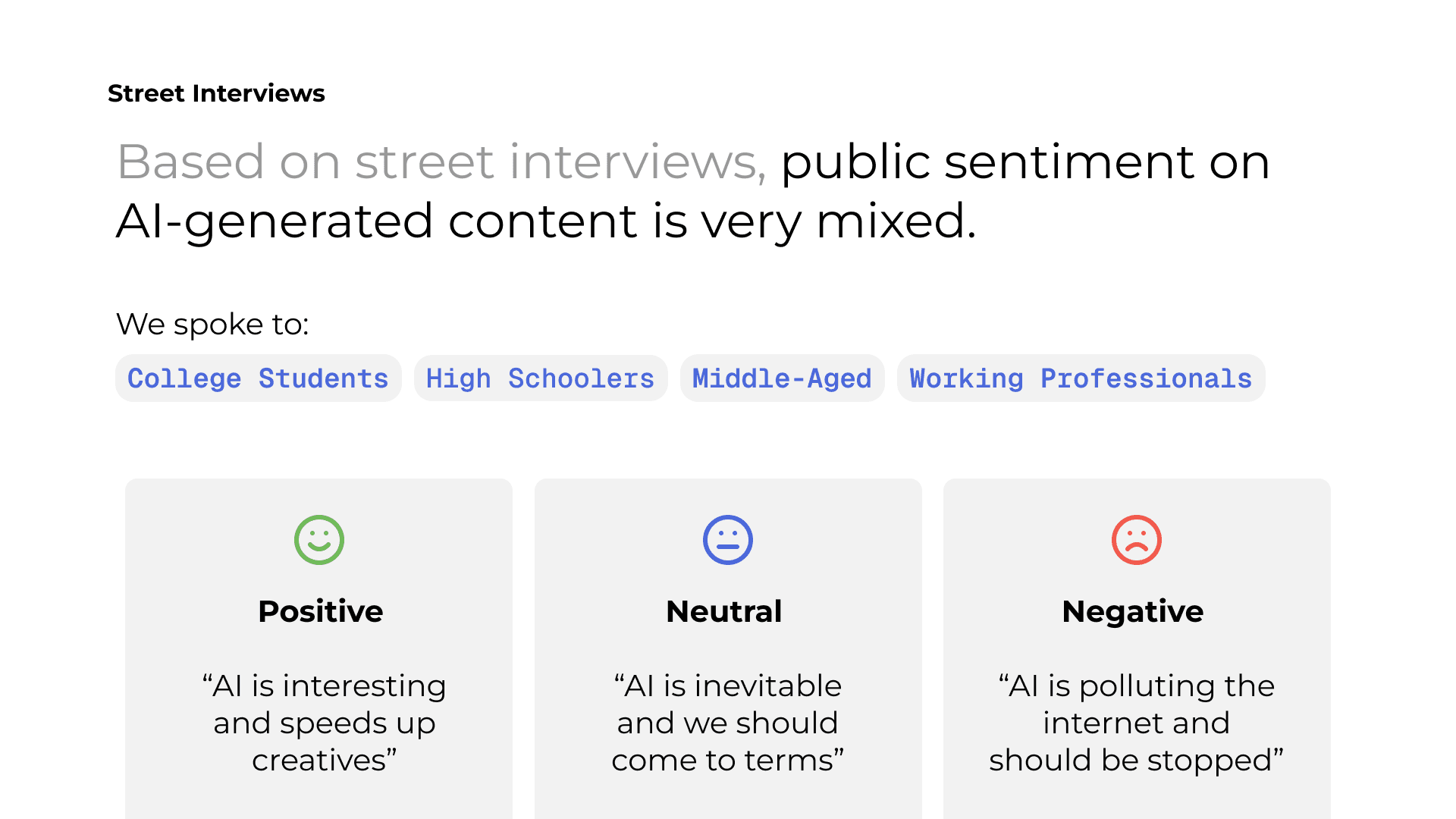The width and height of the screenshot is (1456, 819).
Task: Click the green smiley face icon
Action: 319,540
